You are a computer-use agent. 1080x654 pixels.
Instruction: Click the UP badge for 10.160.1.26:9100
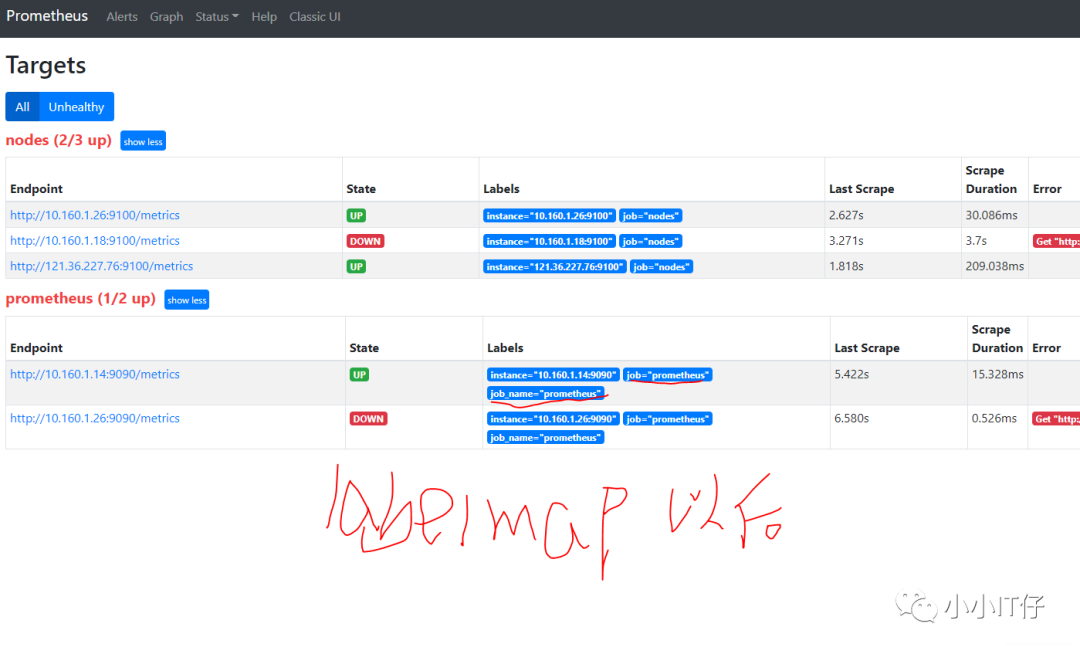point(356,215)
